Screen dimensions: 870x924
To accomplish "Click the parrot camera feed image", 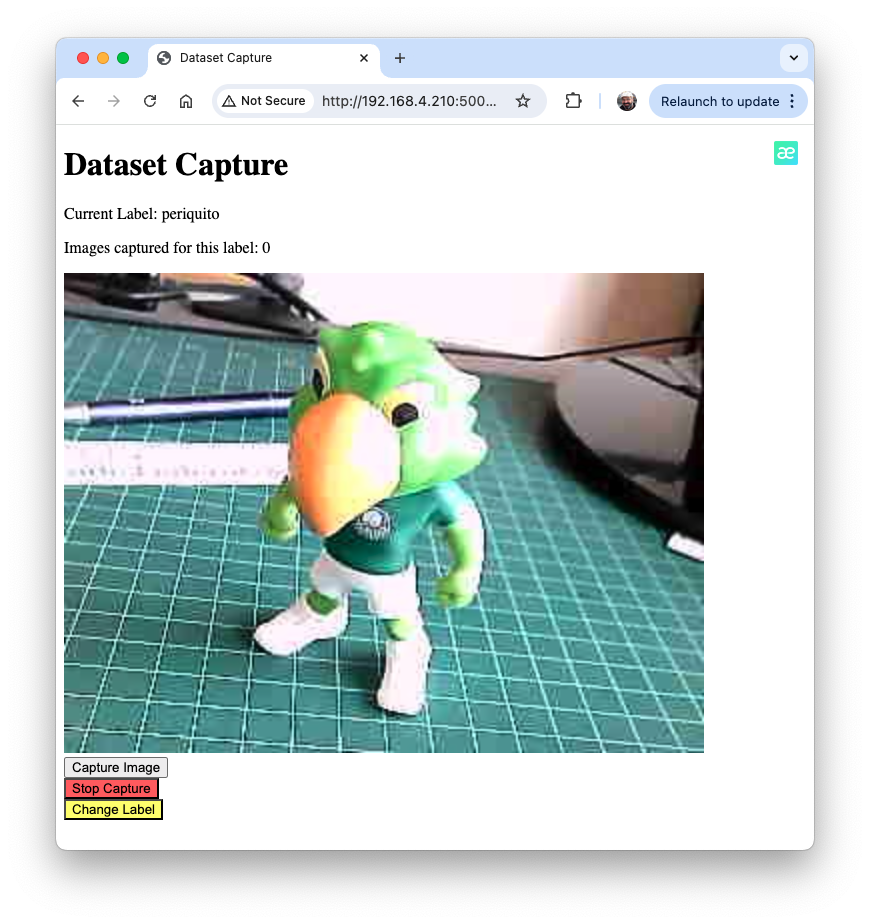I will pyautogui.click(x=383, y=512).
